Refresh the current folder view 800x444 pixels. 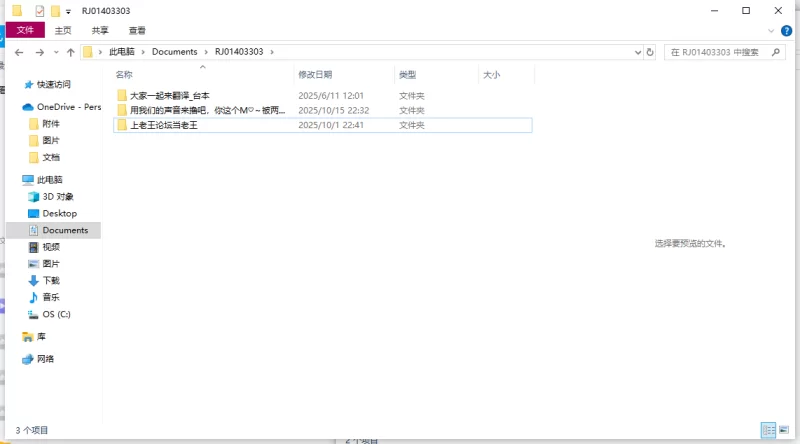650,52
